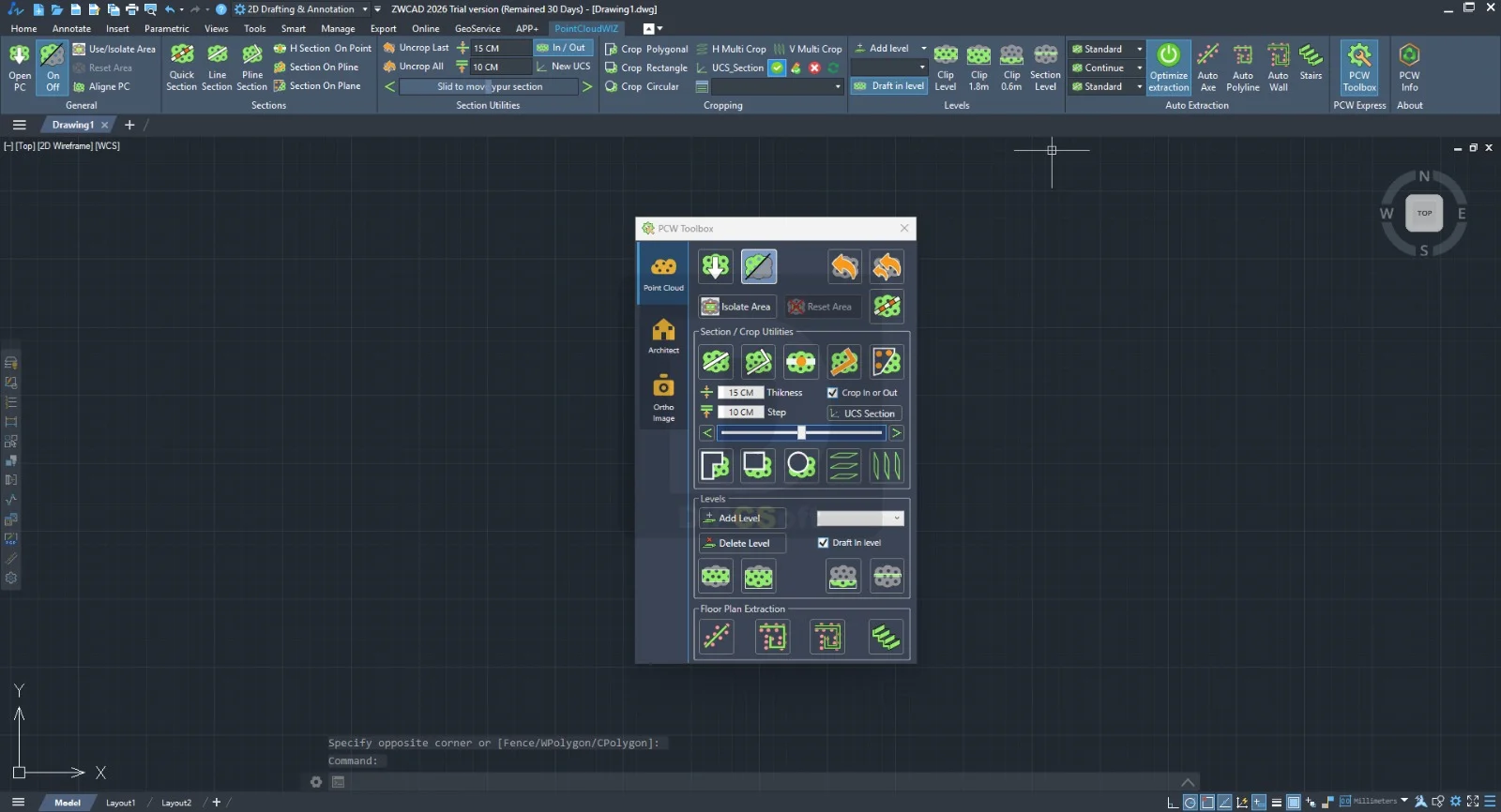Toggle the Optimize extraction power button
Image resolution: width=1501 pixels, height=812 pixels.
pyautogui.click(x=1169, y=68)
